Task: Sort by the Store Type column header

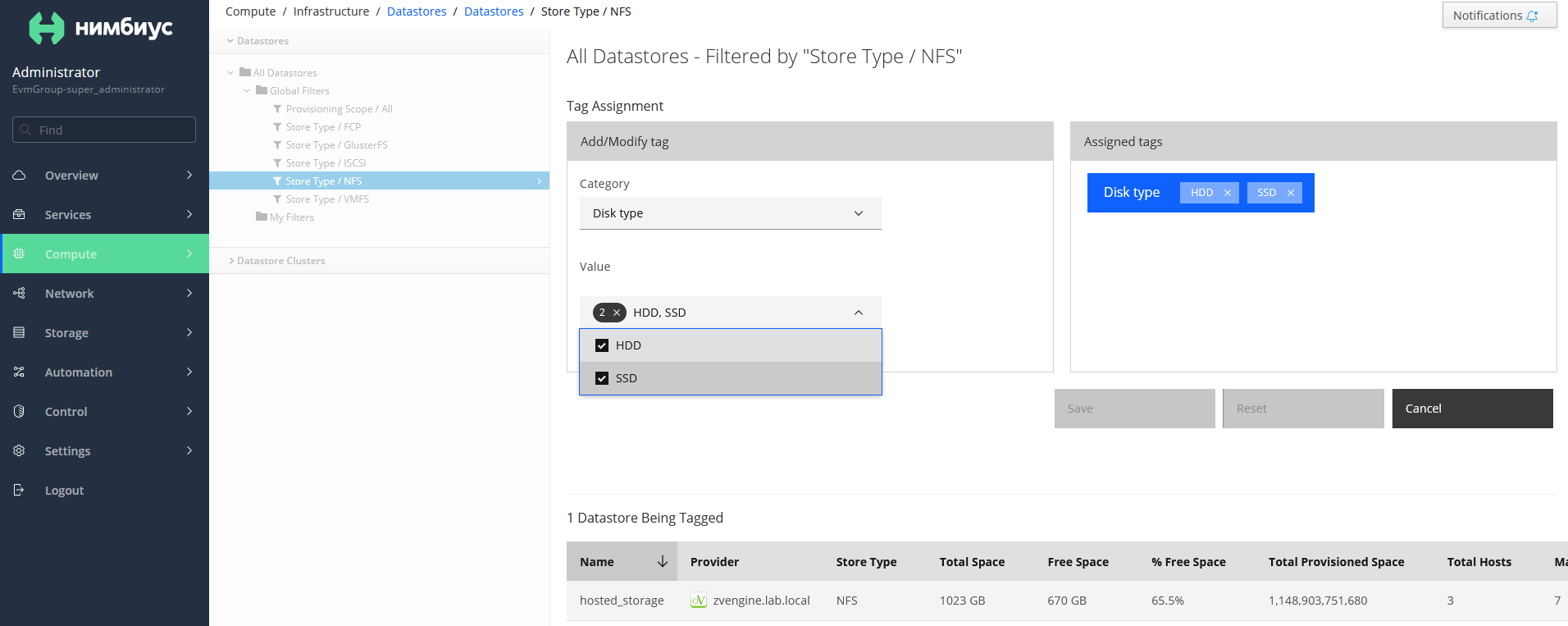Action: click(x=866, y=562)
